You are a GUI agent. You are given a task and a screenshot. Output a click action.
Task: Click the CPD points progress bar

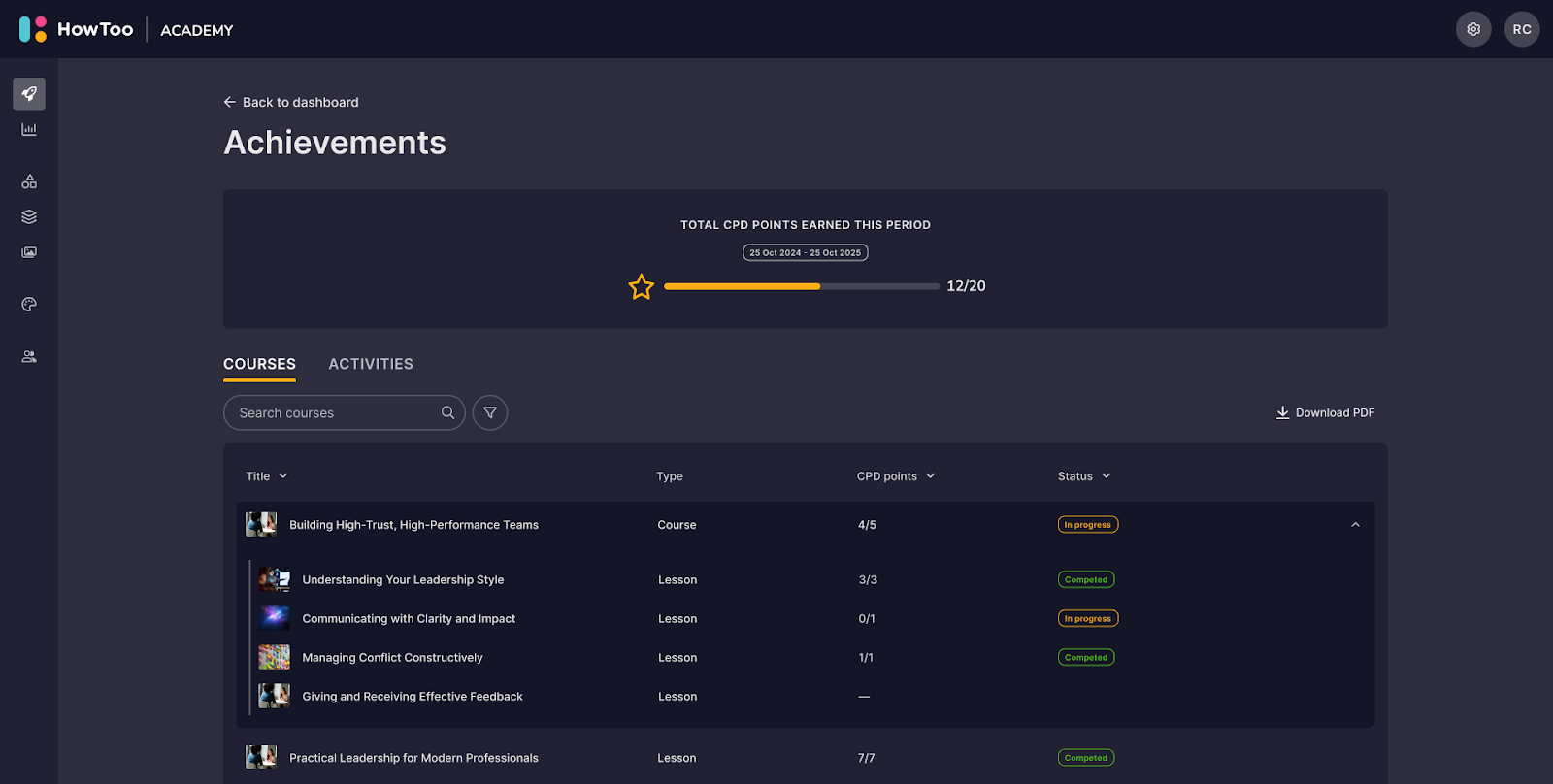coord(801,286)
